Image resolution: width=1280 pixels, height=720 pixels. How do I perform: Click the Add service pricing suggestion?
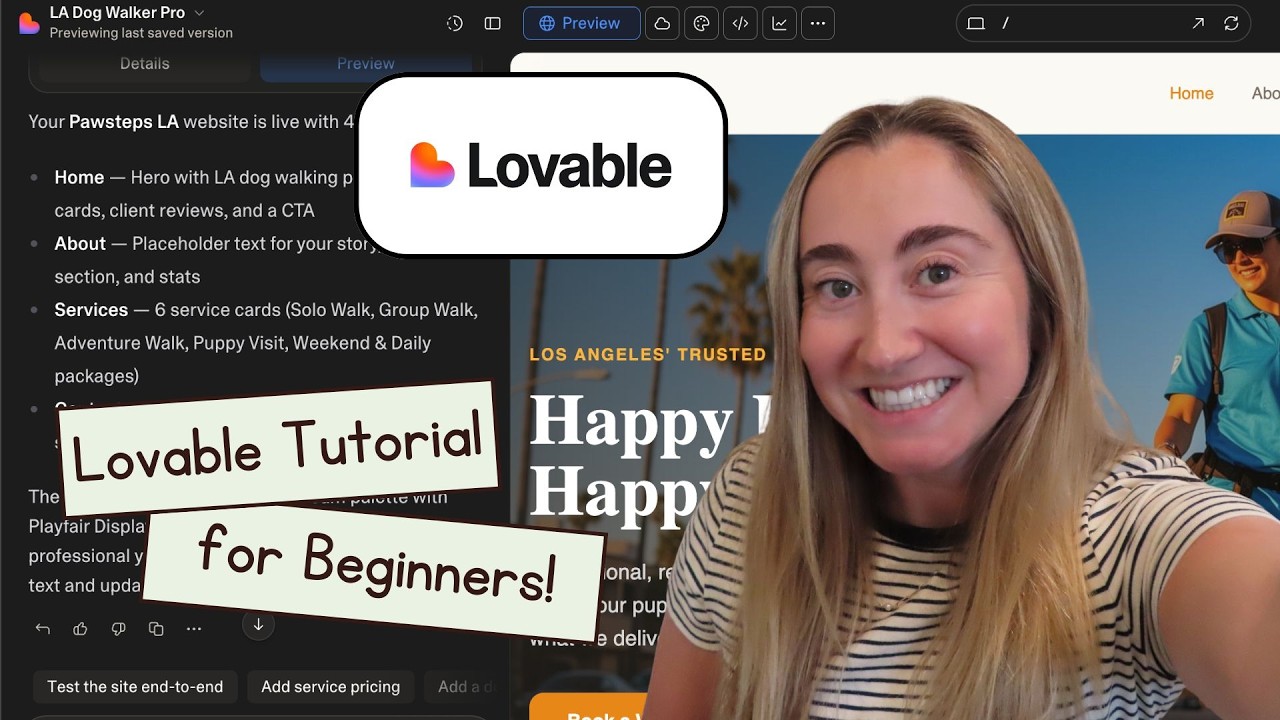click(x=330, y=687)
